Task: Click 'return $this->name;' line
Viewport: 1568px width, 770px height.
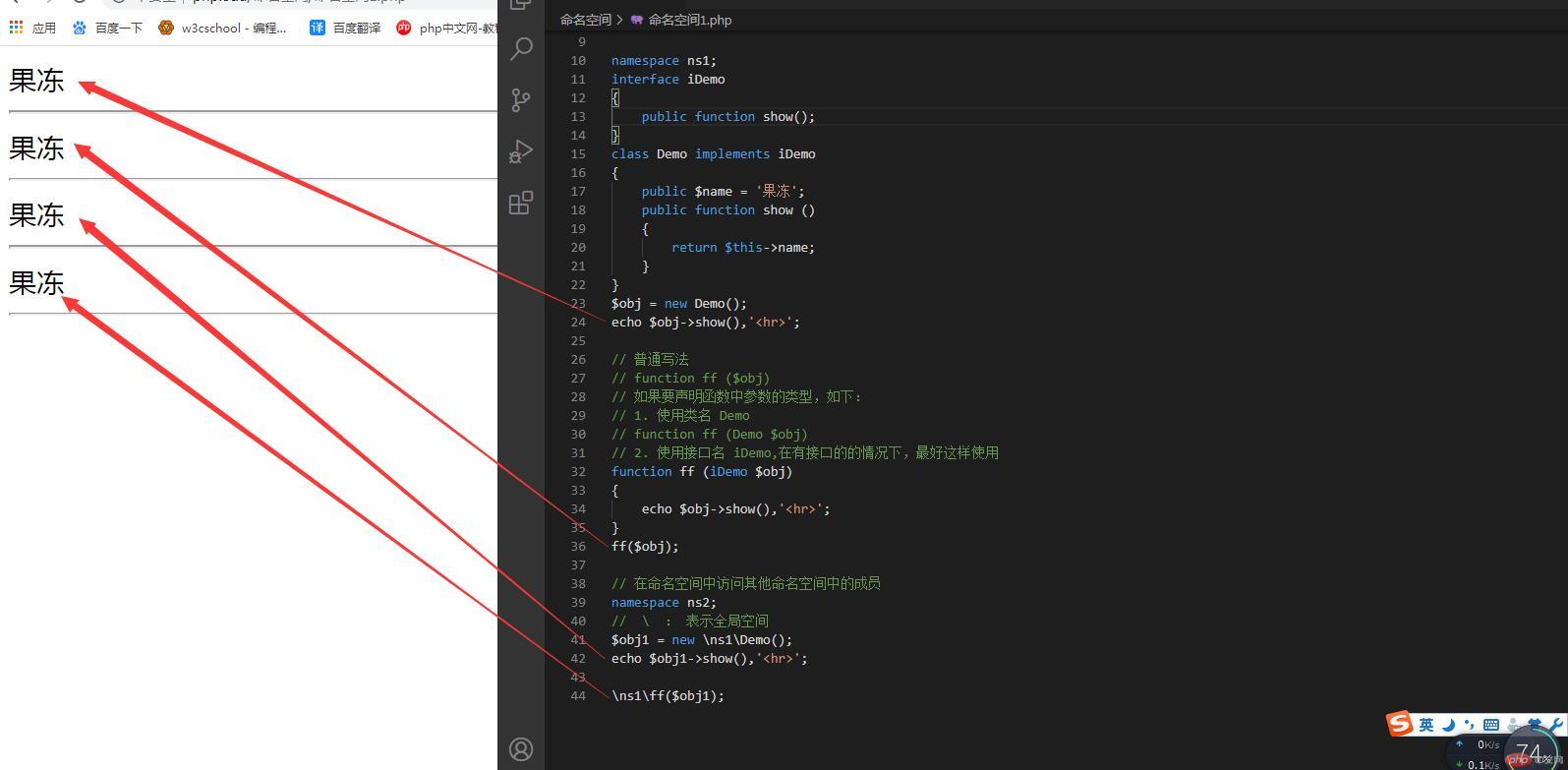Action: pyautogui.click(x=743, y=247)
